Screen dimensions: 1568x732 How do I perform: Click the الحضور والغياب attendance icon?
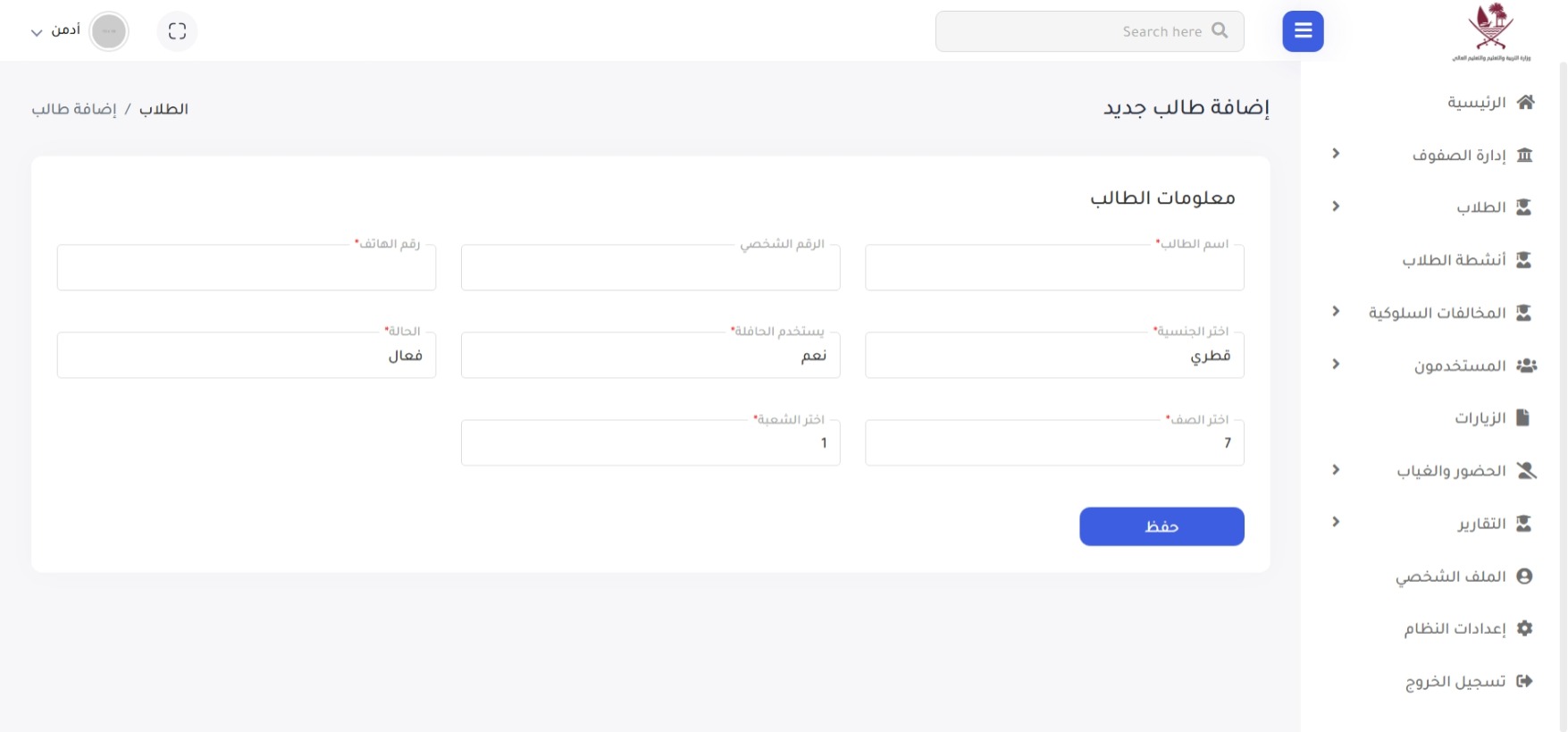pos(1523,469)
